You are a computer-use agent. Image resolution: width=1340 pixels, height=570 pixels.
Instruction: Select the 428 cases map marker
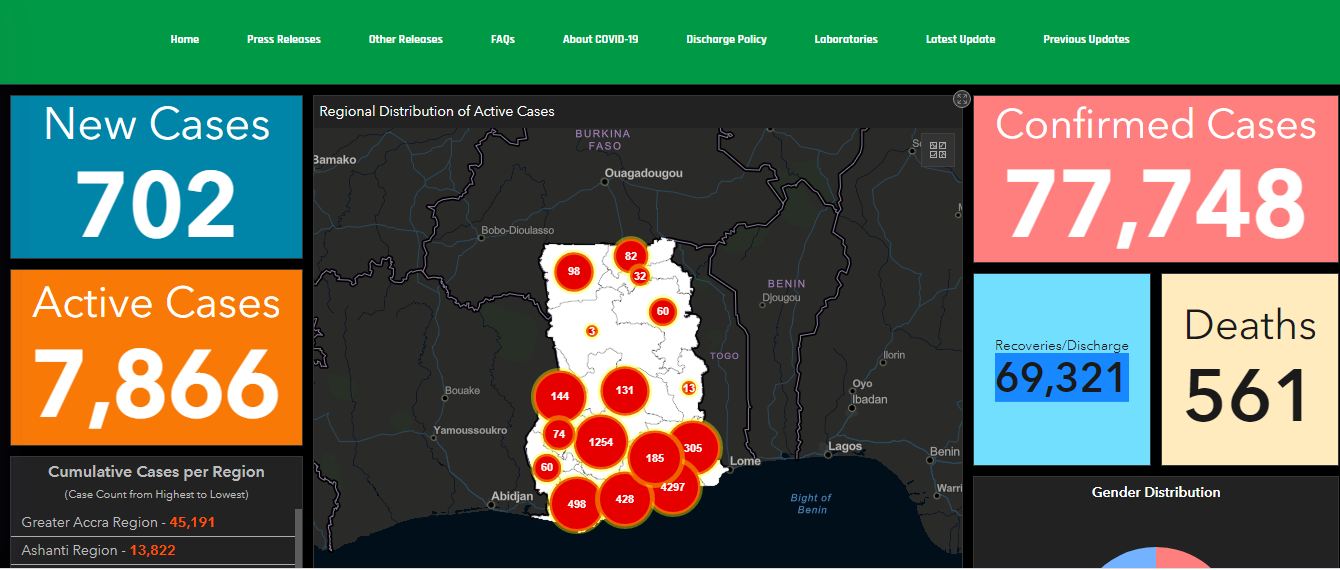(625, 498)
